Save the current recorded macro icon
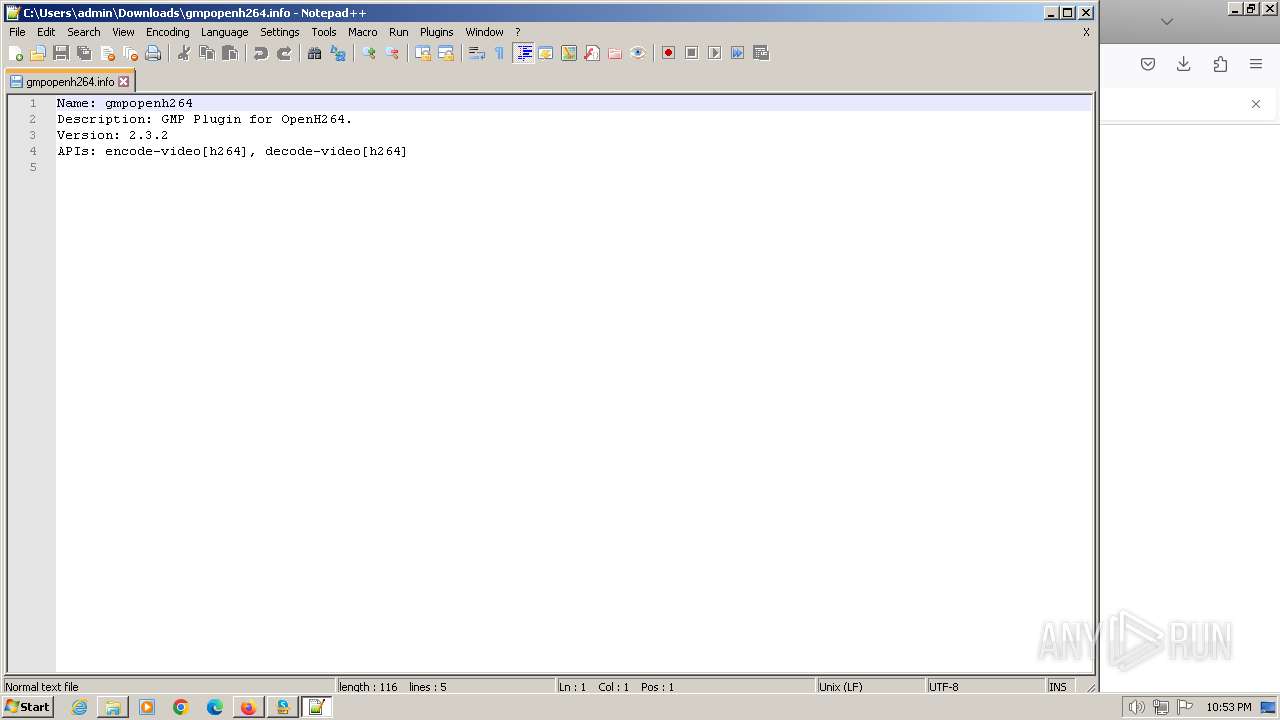Screen dimensions: 1280x720 click(x=761, y=53)
